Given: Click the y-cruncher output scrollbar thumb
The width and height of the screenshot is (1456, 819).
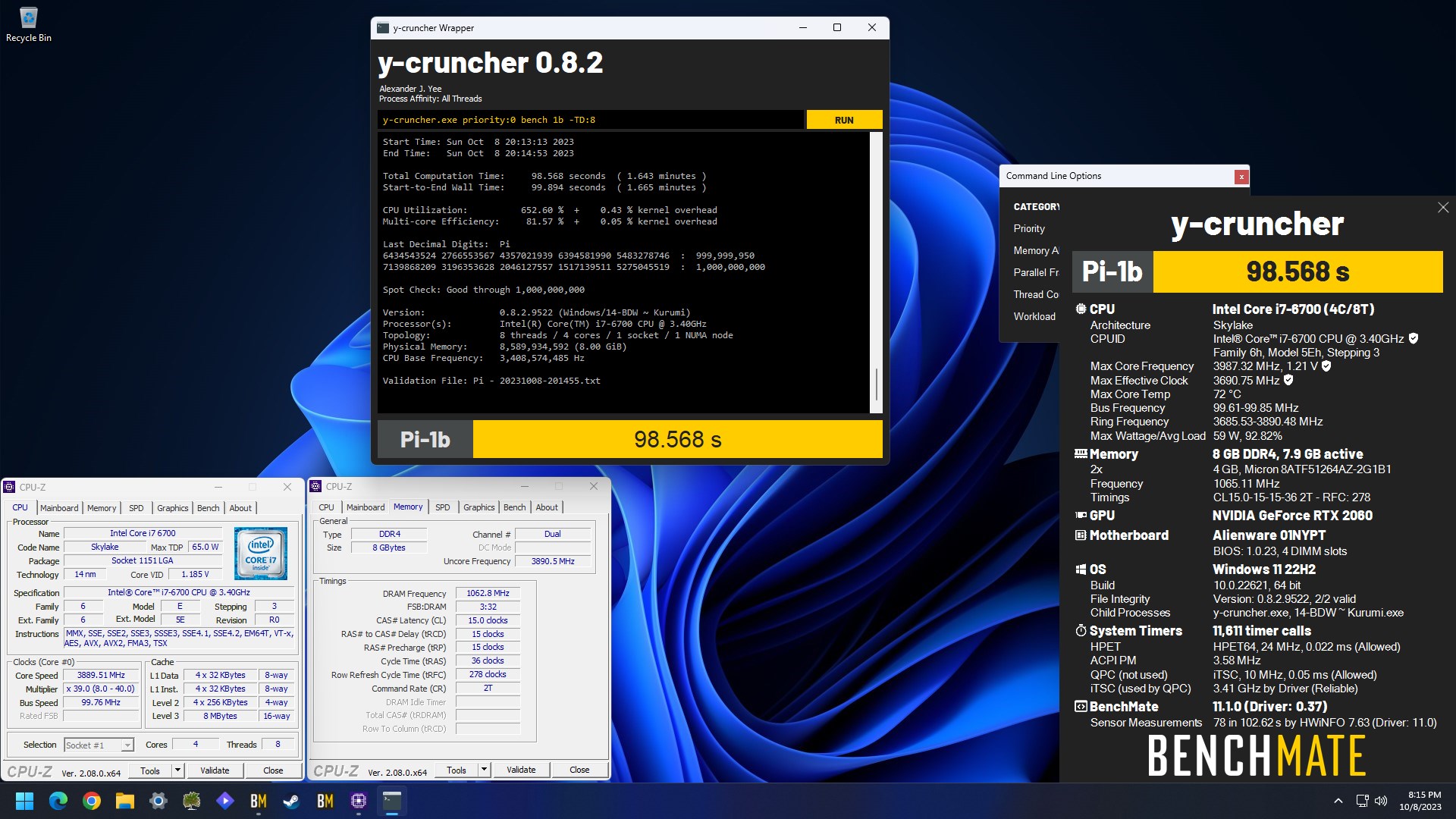Looking at the screenshot, I should tap(876, 384).
